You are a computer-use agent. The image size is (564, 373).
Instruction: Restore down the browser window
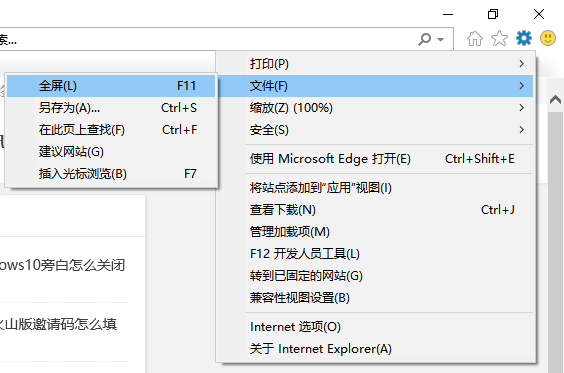click(493, 14)
